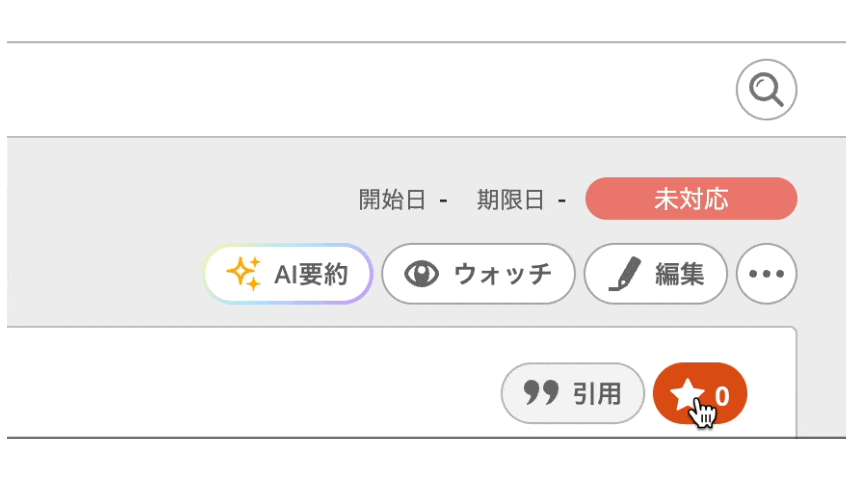Click the pen icon on 編集
Viewport: 853px width, 480px height.
626,273
